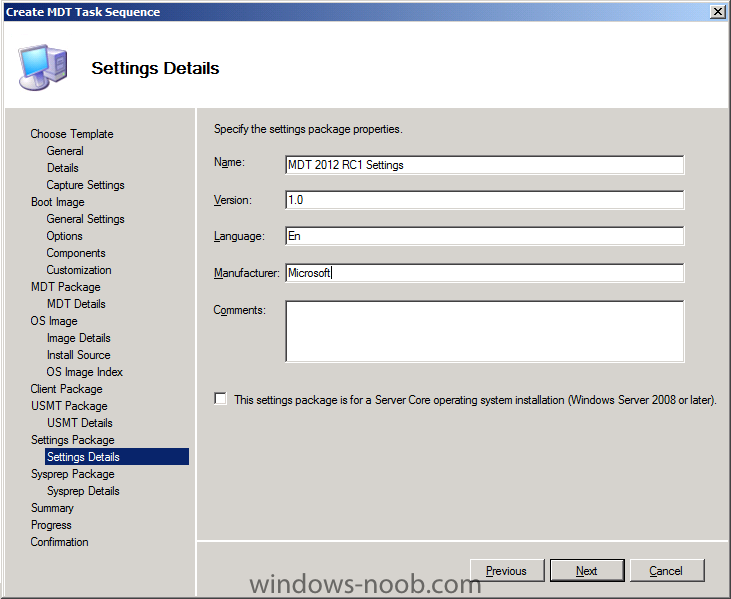This screenshot has height=599, width=731.
Task: Click the 'Create MDT Task Sequence' title text
Action: (83, 12)
